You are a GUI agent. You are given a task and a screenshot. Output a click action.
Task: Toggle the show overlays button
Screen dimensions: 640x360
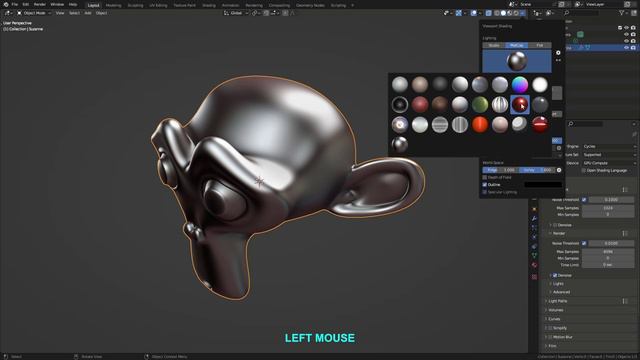473,13
